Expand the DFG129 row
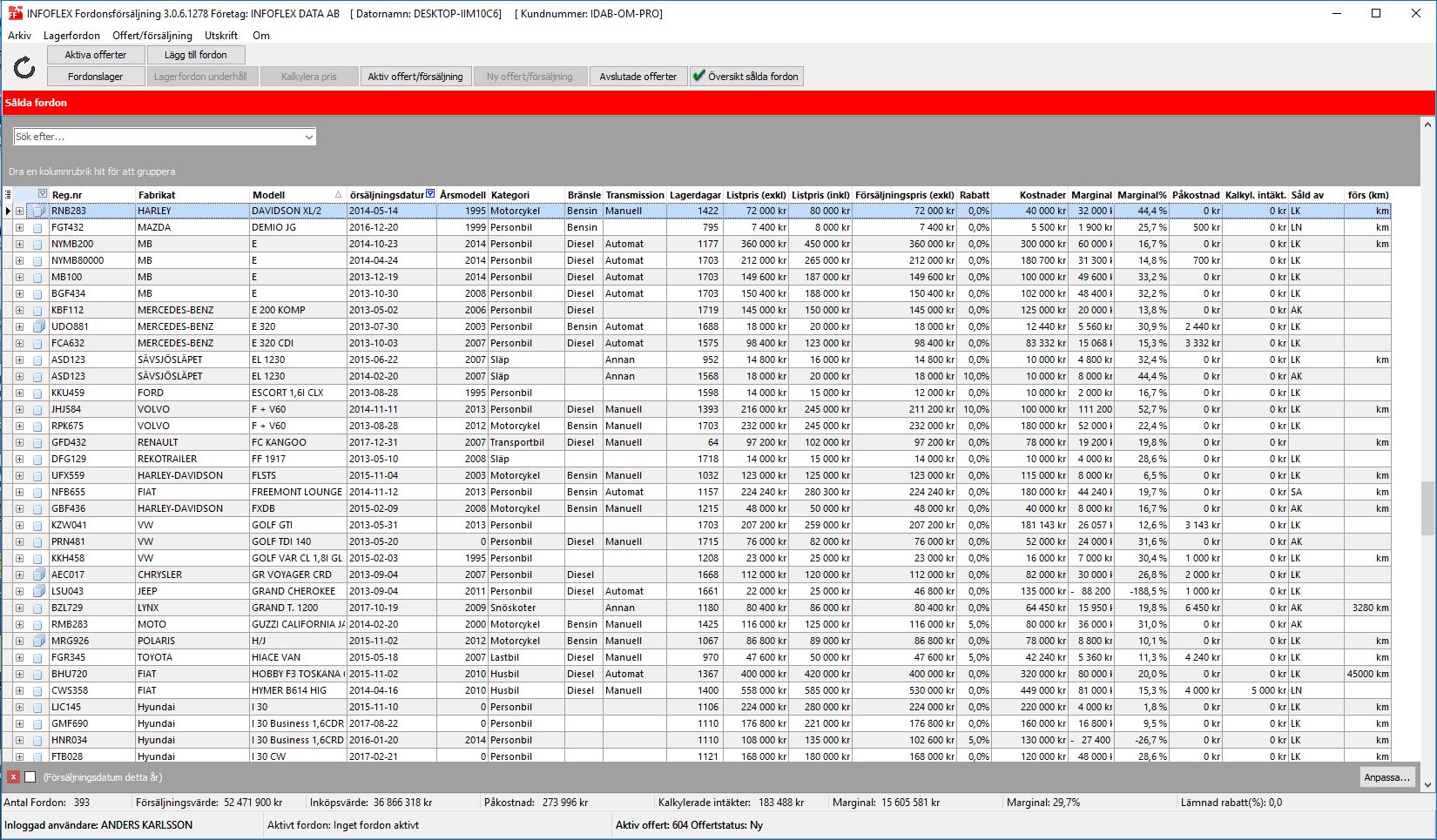The image size is (1437, 840). pos(19,459)
